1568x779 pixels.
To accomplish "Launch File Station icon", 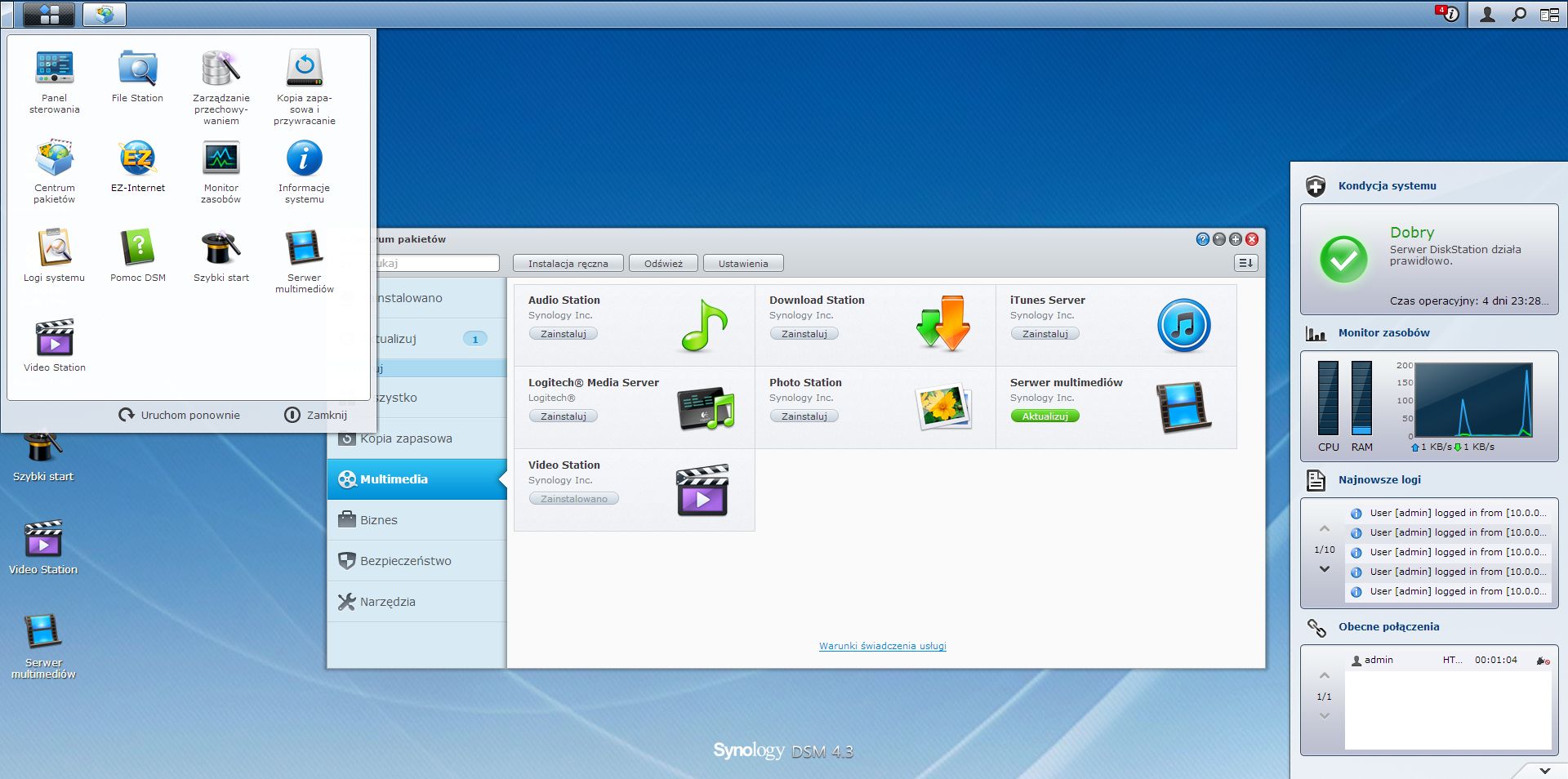I will pyautogui.click(x=137, y=76).
